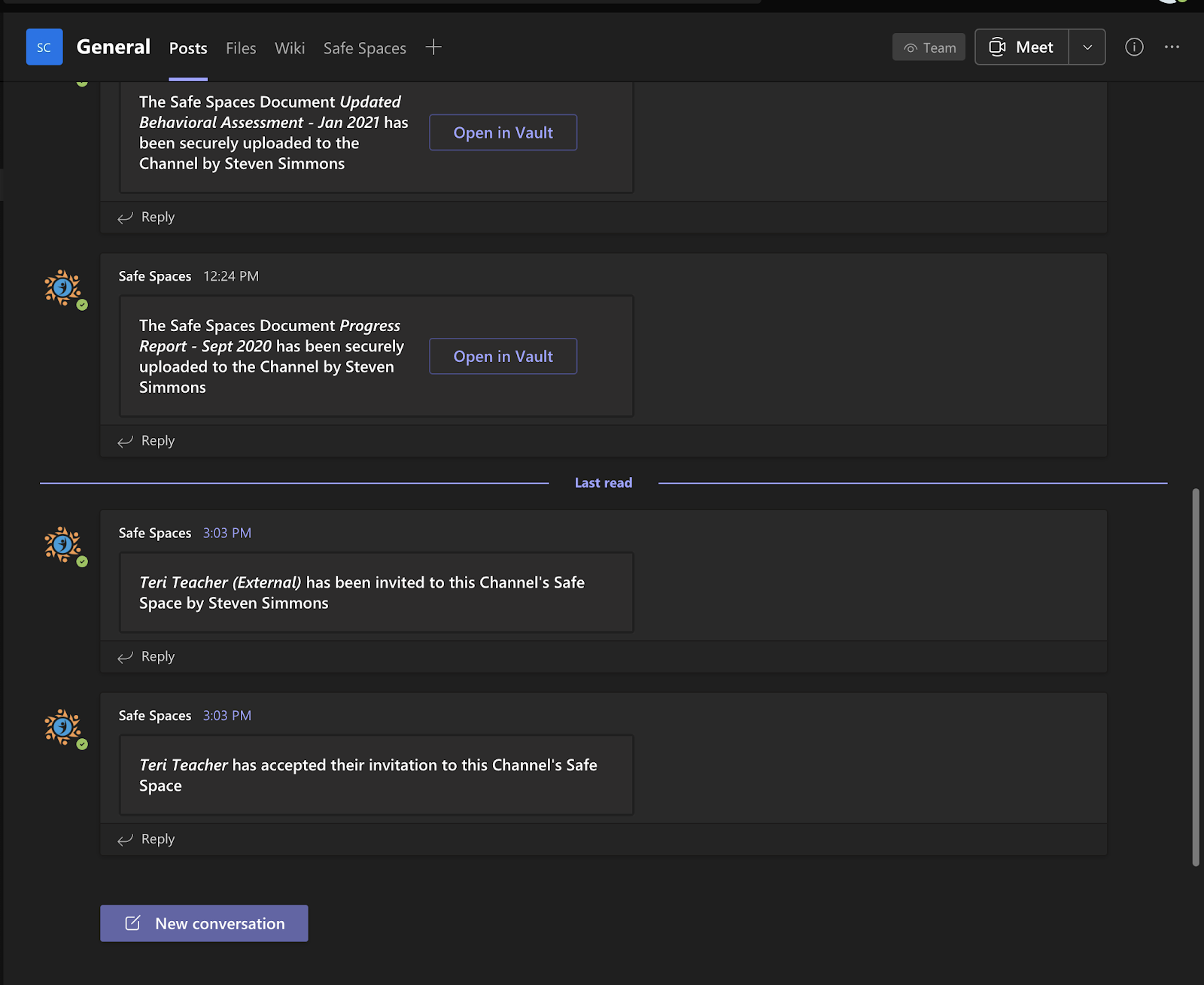Open channel info icon
1204x985 pixels.
(1134, 47)
